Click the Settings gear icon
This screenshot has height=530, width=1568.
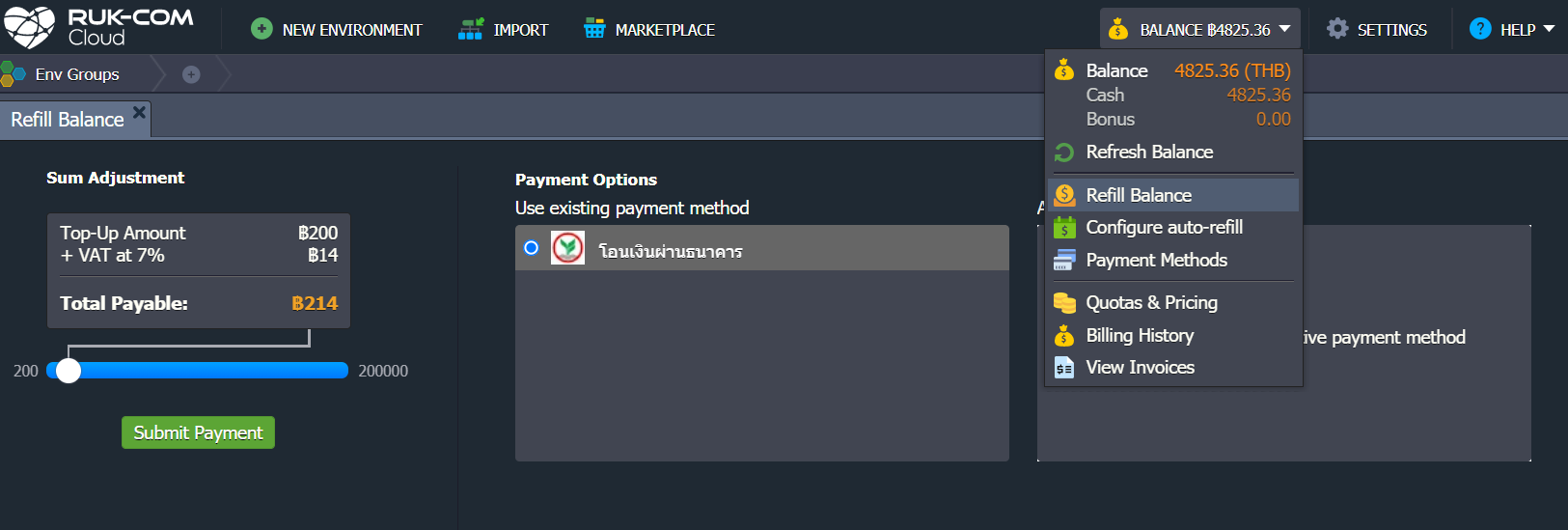pos(1337,29)
